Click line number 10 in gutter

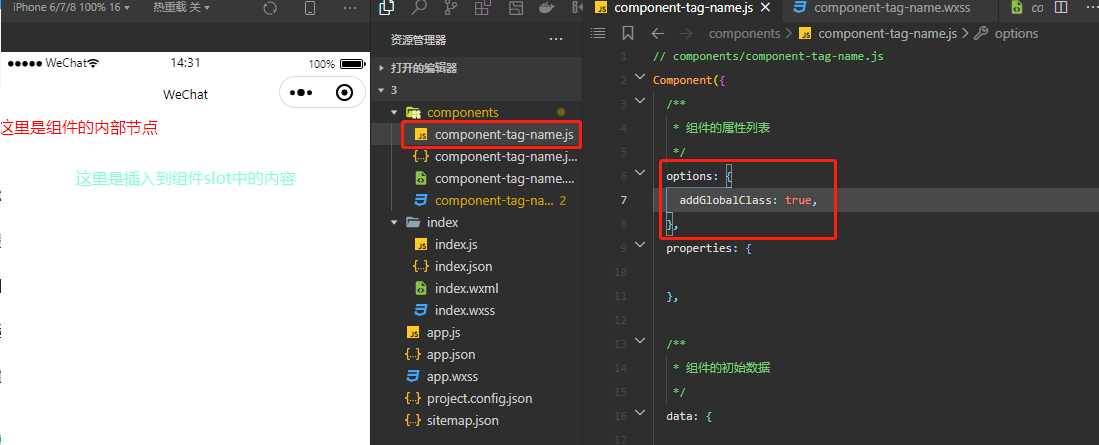[x=619, y=272]
